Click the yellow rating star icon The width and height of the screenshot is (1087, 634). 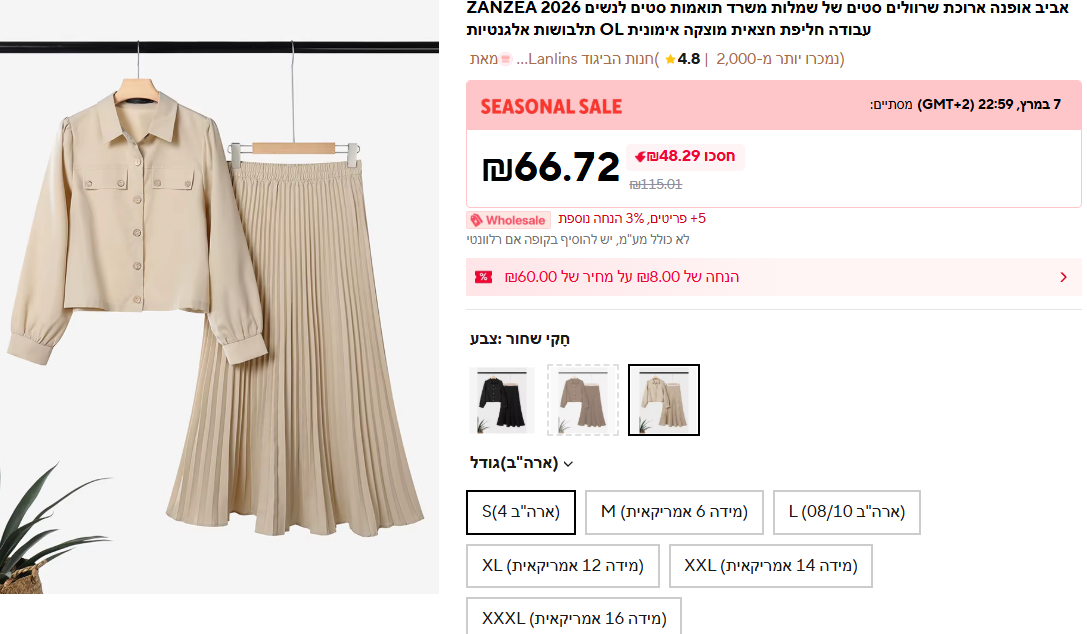click(x=670, y=59)
